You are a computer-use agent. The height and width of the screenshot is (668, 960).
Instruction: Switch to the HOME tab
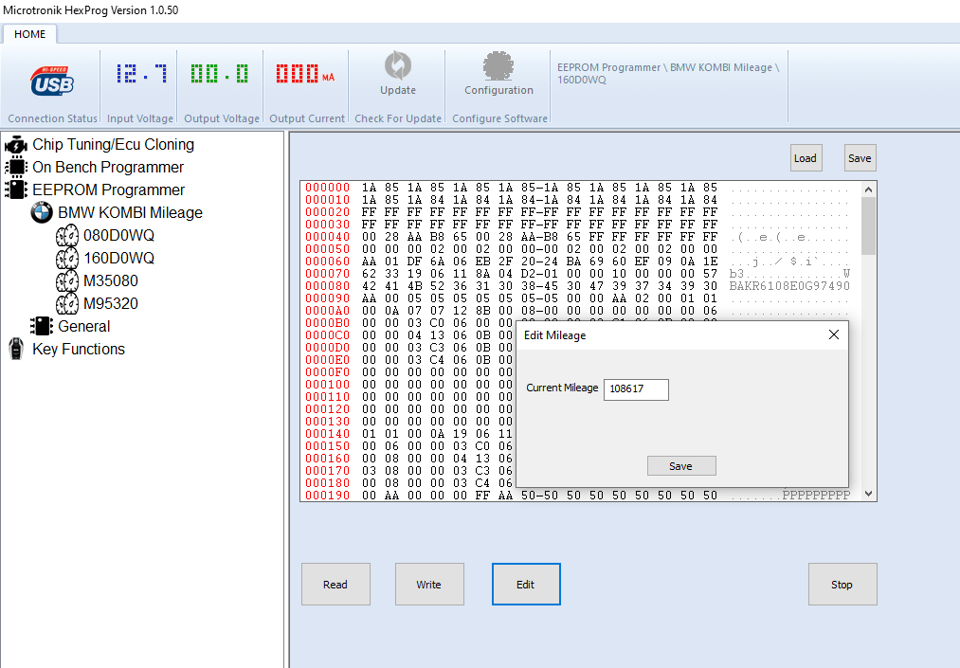29,34
